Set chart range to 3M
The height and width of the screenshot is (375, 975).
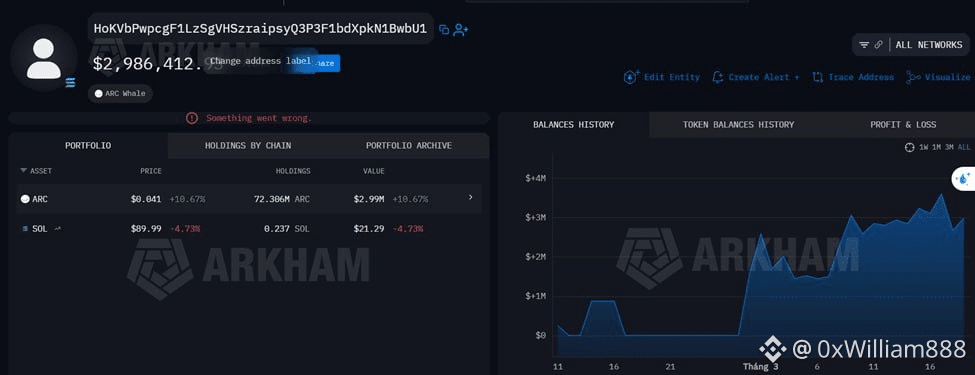[x=949, y=147]
